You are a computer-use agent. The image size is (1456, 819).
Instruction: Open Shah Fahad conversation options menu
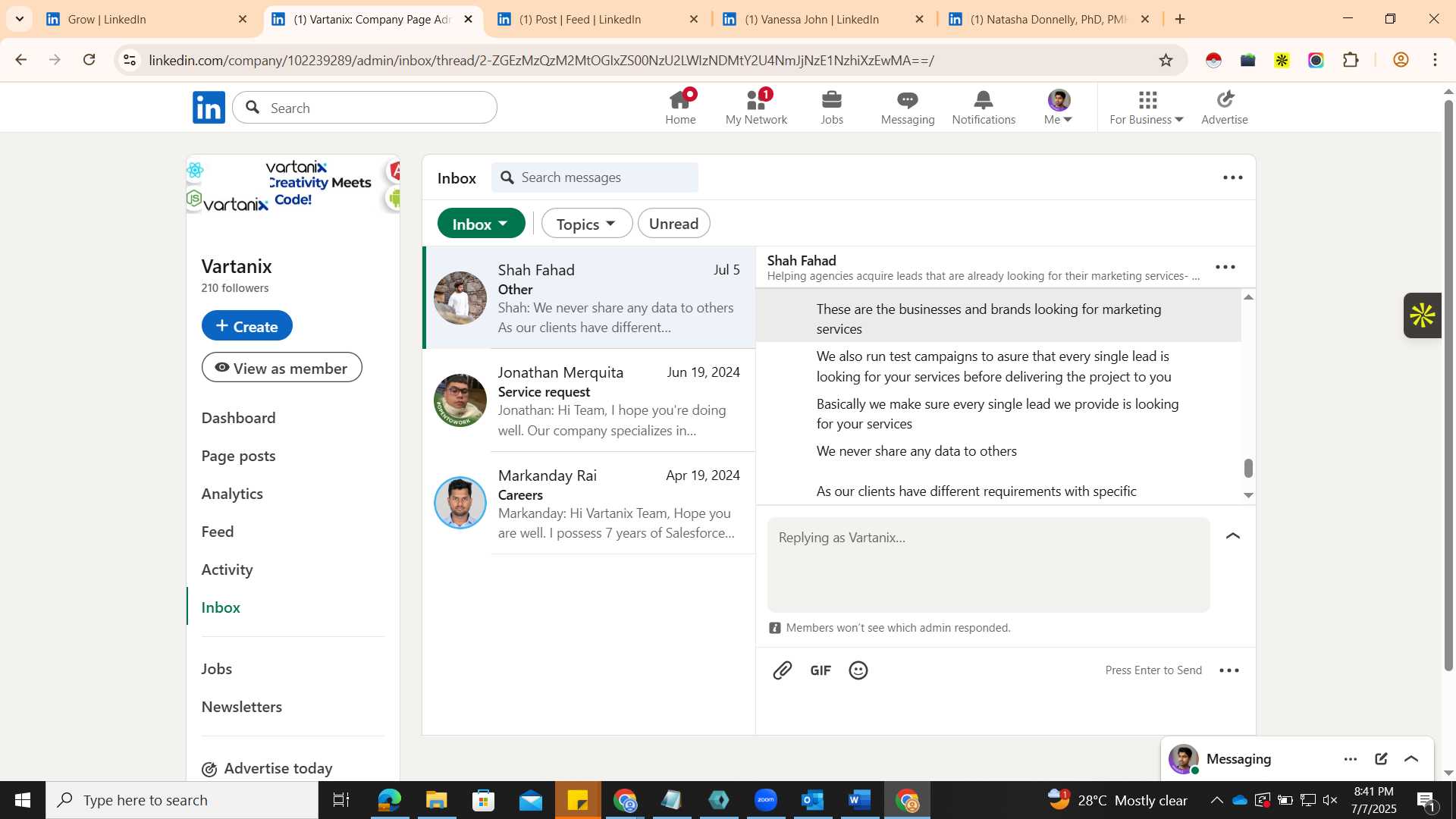click(x=1225, y=267)
